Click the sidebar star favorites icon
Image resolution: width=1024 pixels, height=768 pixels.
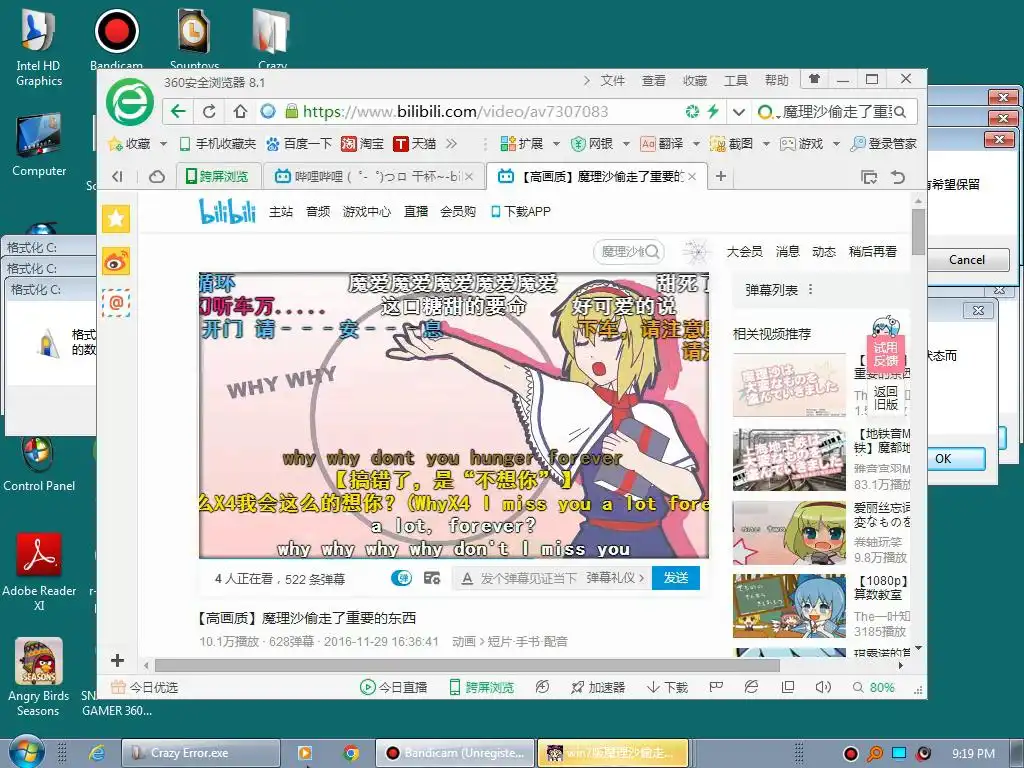[116, 218]
